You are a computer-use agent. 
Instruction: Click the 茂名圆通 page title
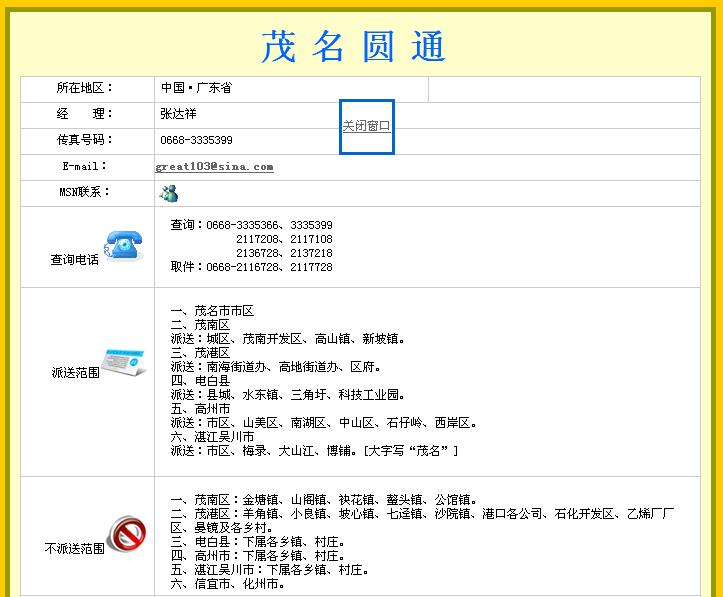[x=354, y=46]
